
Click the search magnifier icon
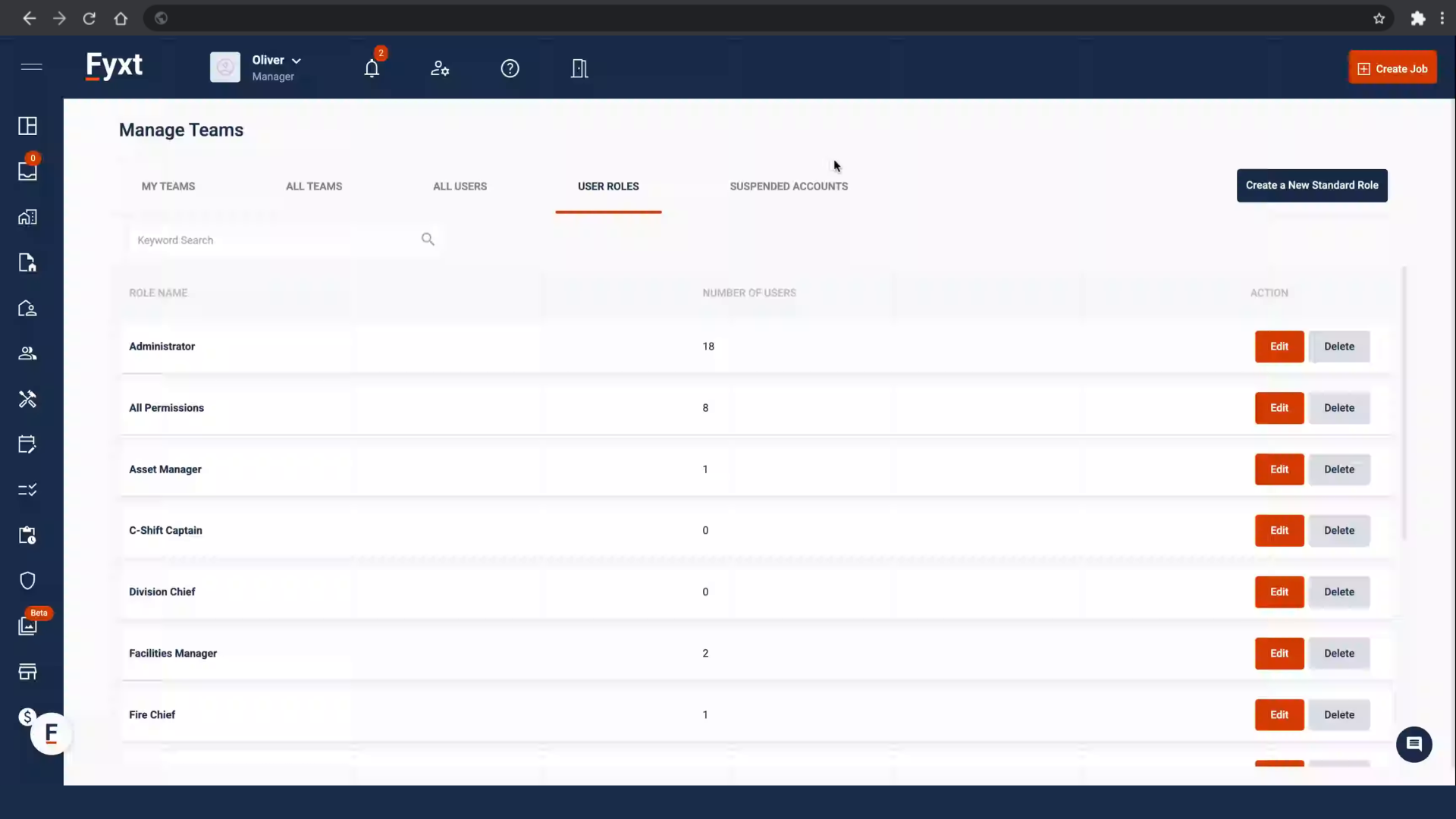click(x=428, y=240)
